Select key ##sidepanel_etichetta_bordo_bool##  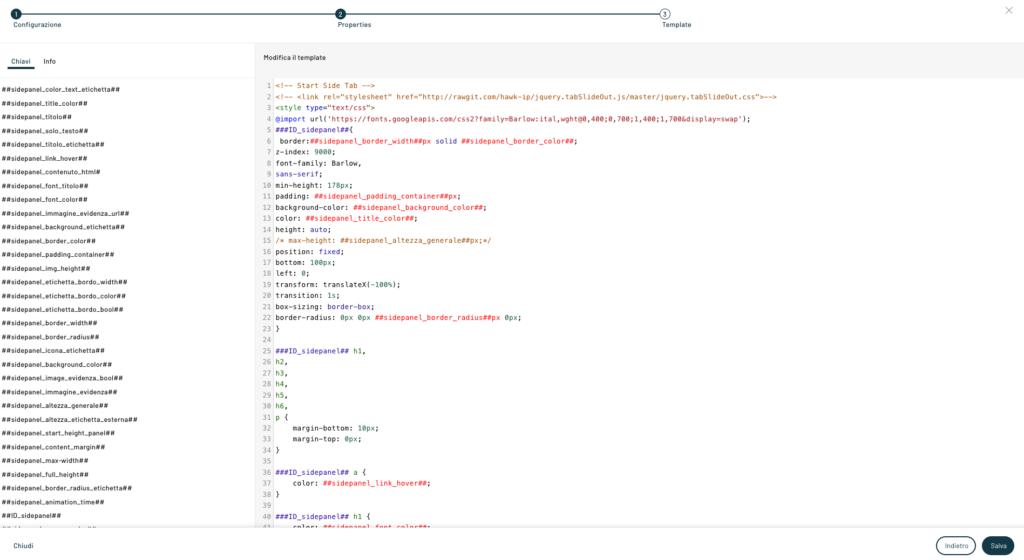click(x=62, y=309)
